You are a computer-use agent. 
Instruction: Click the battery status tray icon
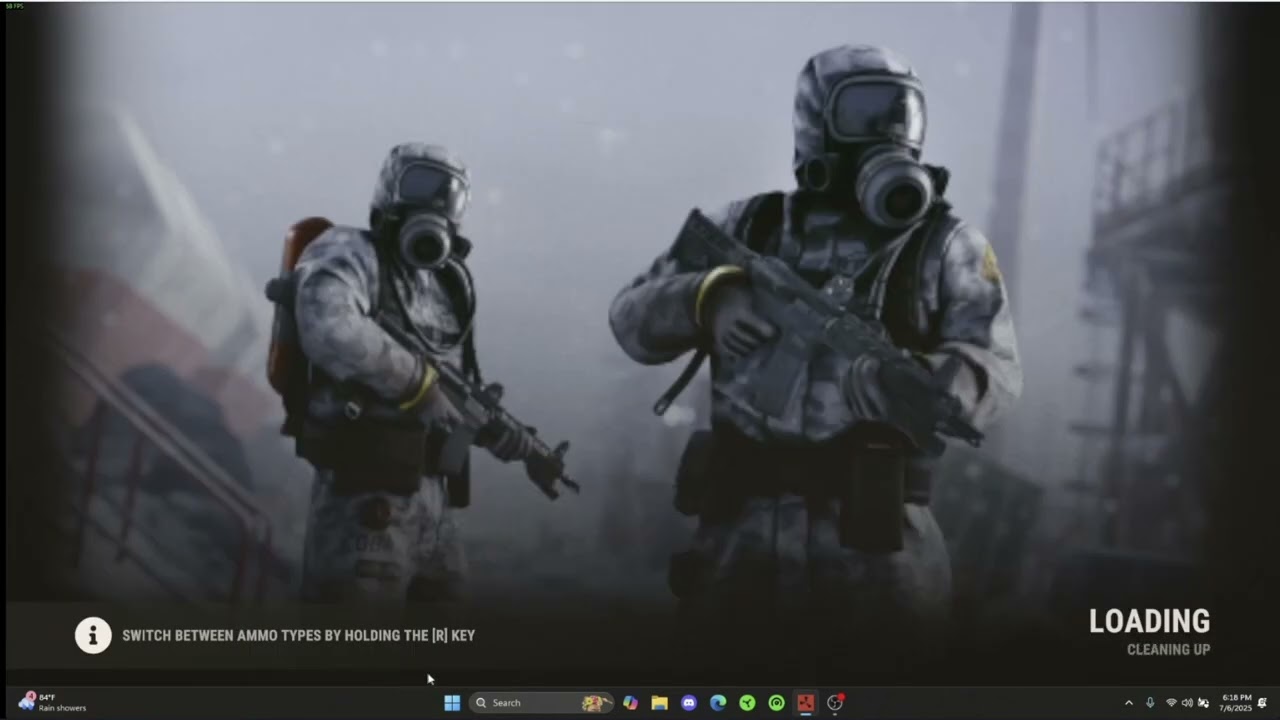point(1203,703)
